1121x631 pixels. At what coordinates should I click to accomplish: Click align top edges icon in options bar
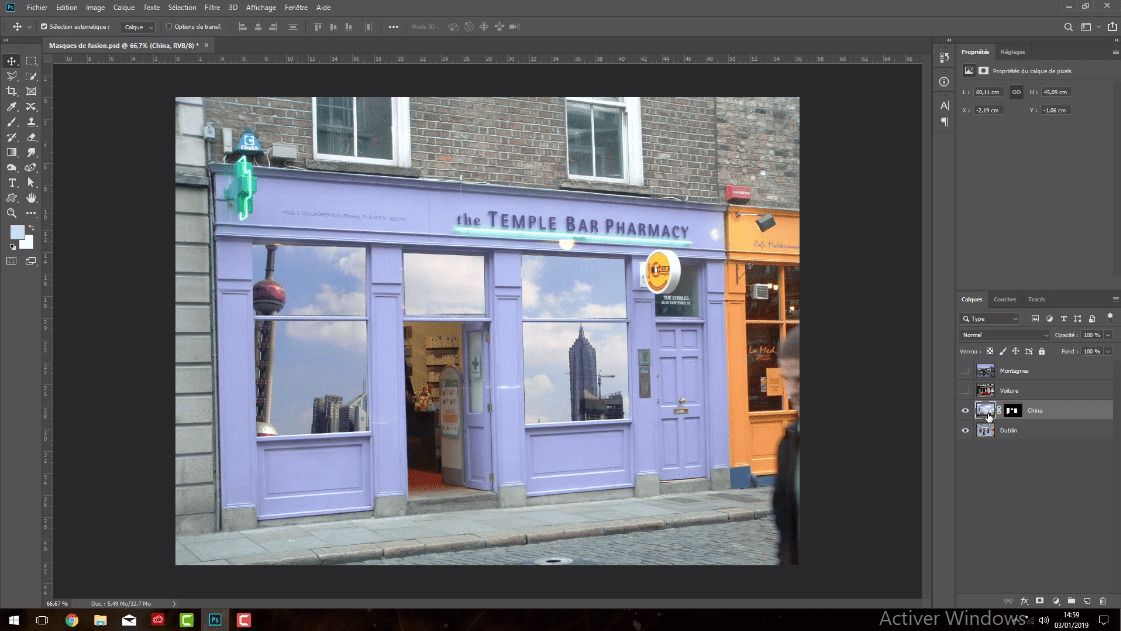pos(318,26)
